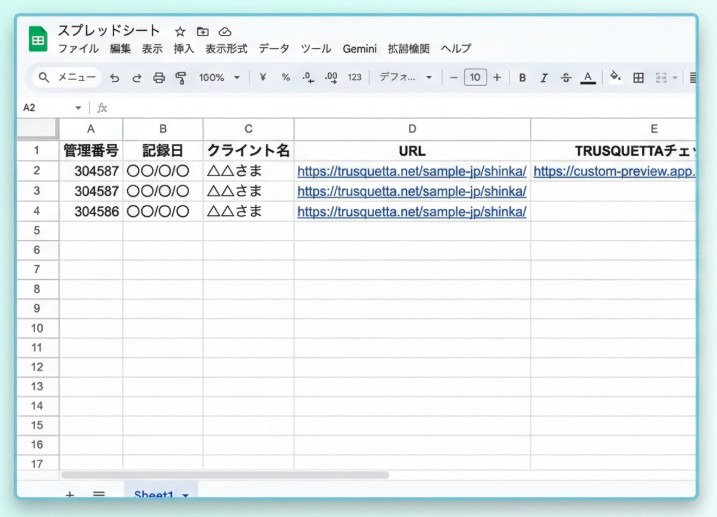Open the fill color picker
This screenshot has height=517, width=717.
[615, 78]
